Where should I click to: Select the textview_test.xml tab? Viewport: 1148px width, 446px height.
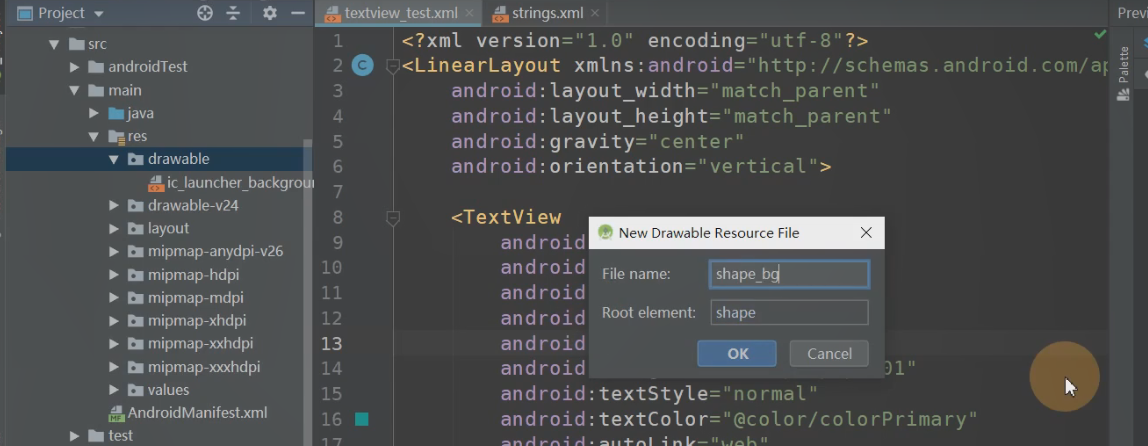coord(400,14)
